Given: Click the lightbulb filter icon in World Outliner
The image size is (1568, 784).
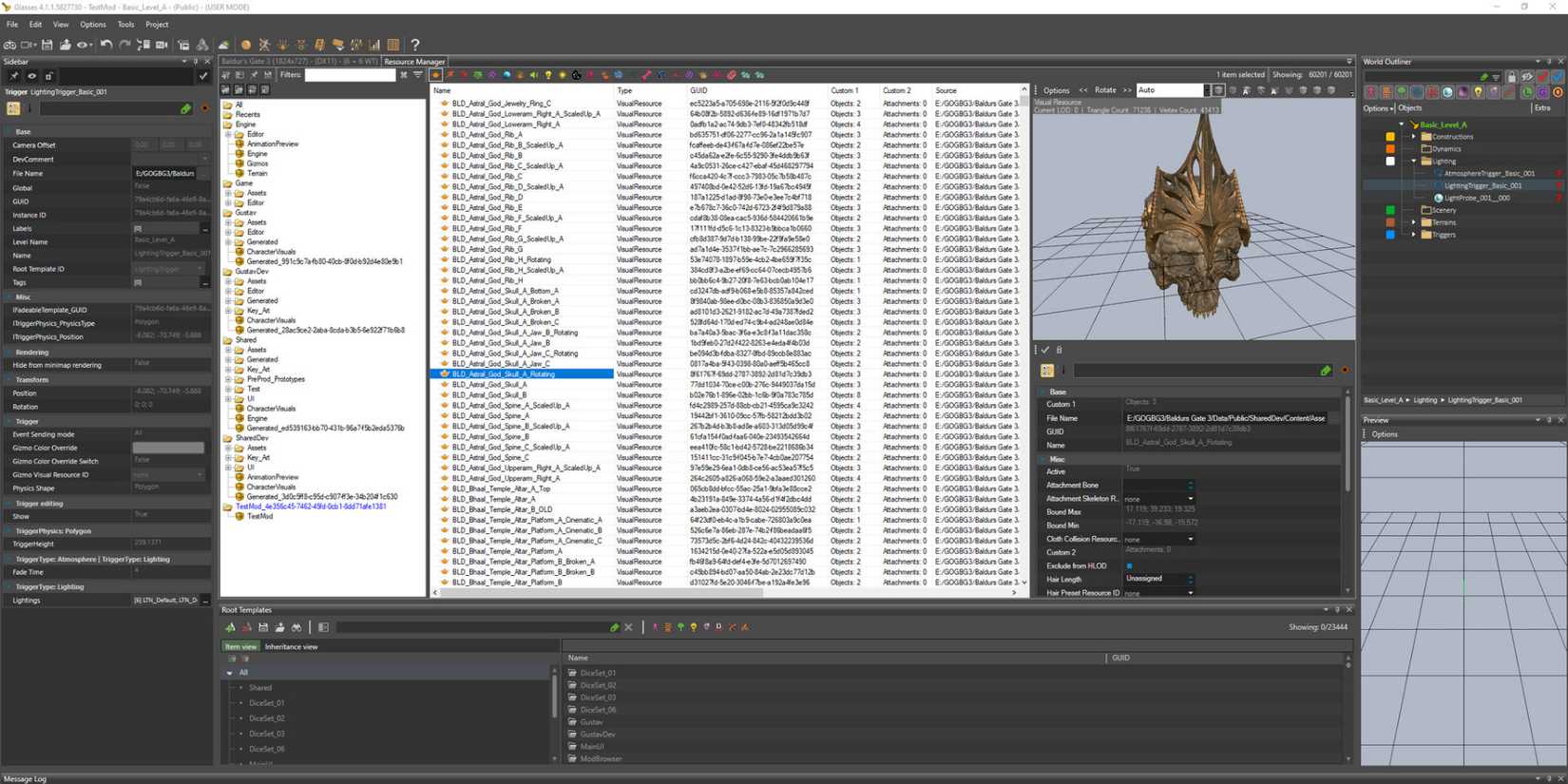Looking at the screenshot, I should (1478, 92).
